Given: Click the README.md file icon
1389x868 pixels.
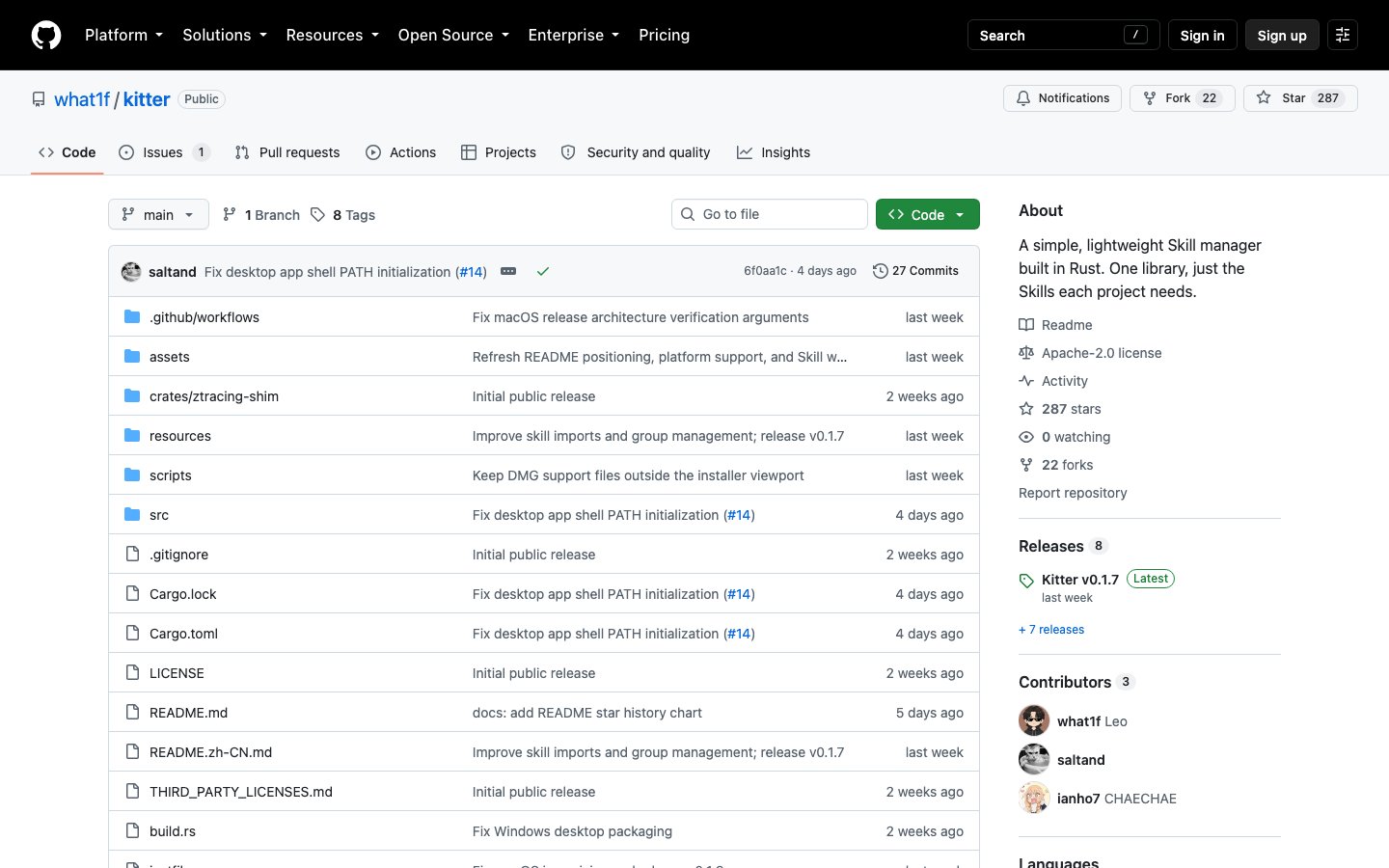Looking at the screenshot, I should click(x=132, y=713).
